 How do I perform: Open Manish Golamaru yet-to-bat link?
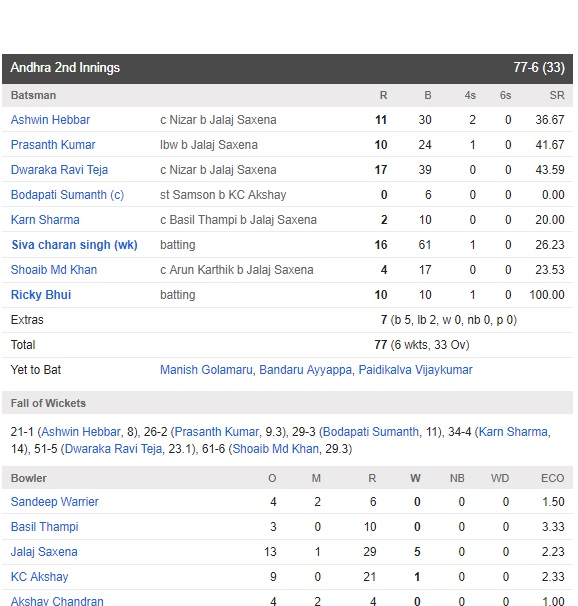pos(206,370)
